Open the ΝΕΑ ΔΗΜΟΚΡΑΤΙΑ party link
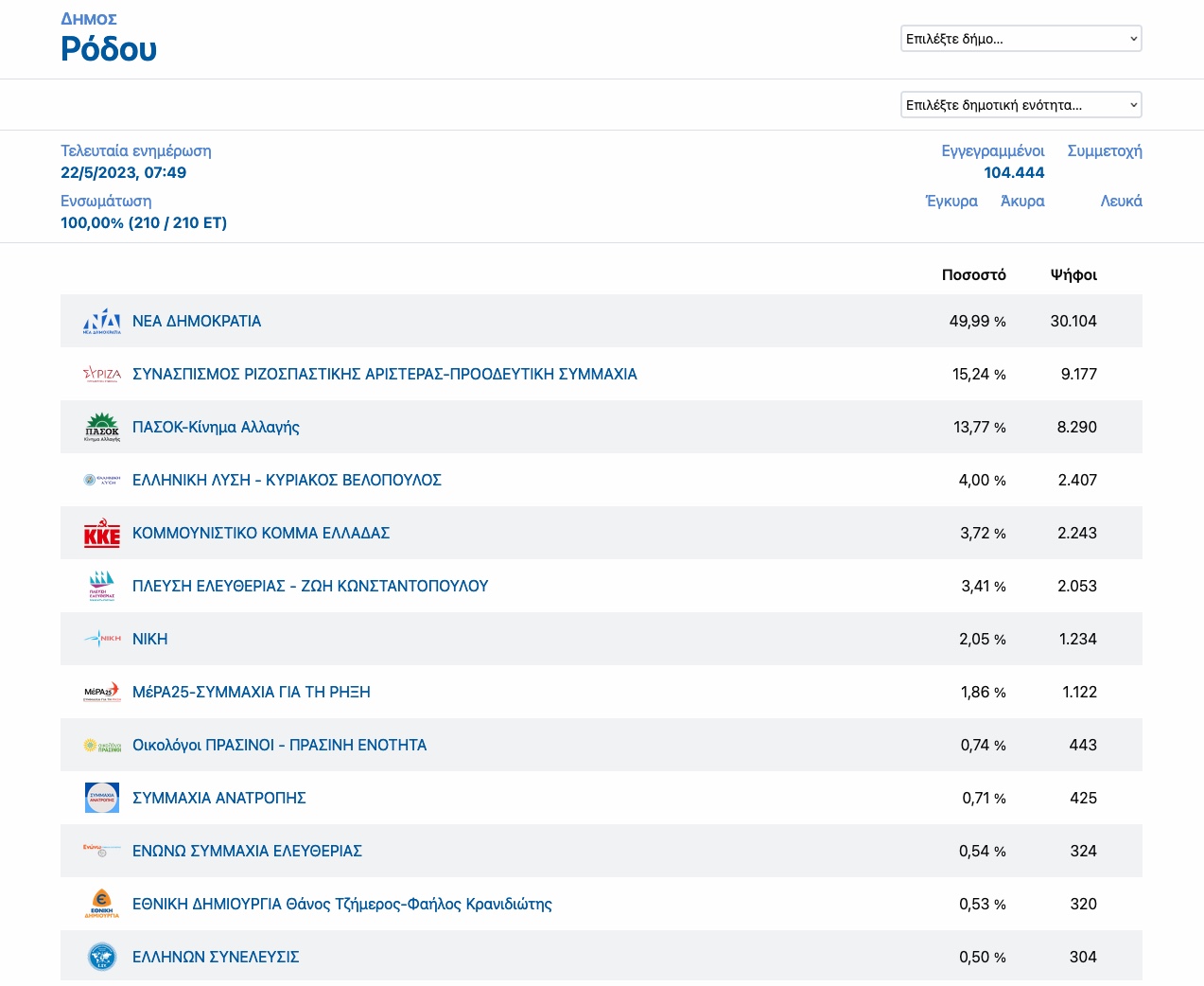Image resolution: width=1204 pixels, height=986 pixels. click(x=197, y=321)
